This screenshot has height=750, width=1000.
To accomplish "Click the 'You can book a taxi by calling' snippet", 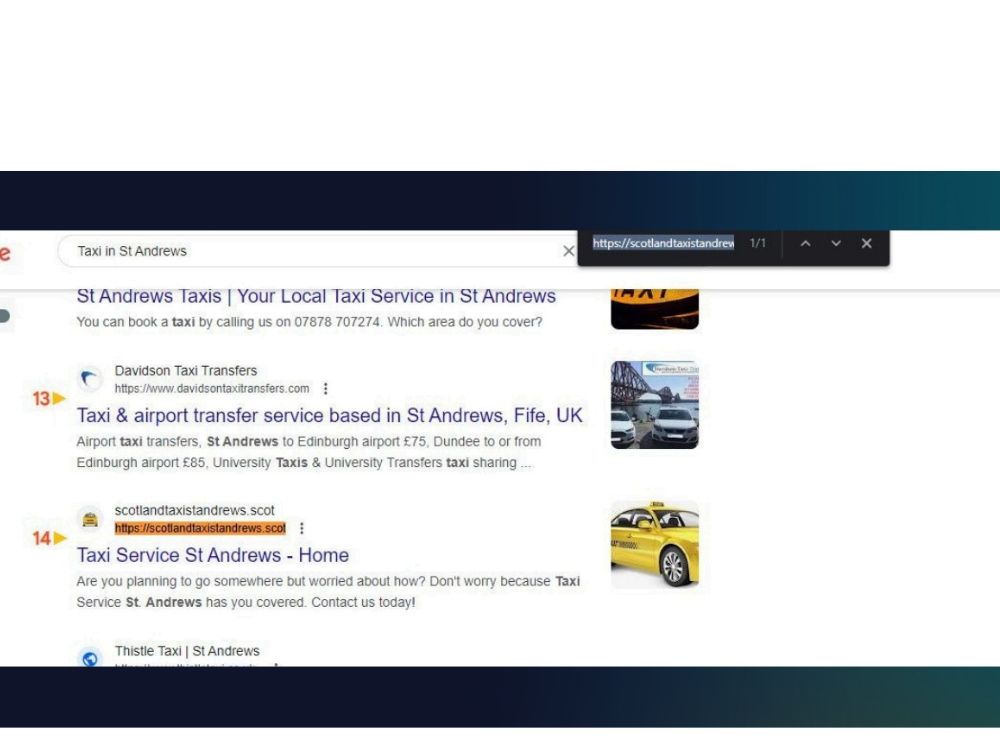I will coord(309,322).
